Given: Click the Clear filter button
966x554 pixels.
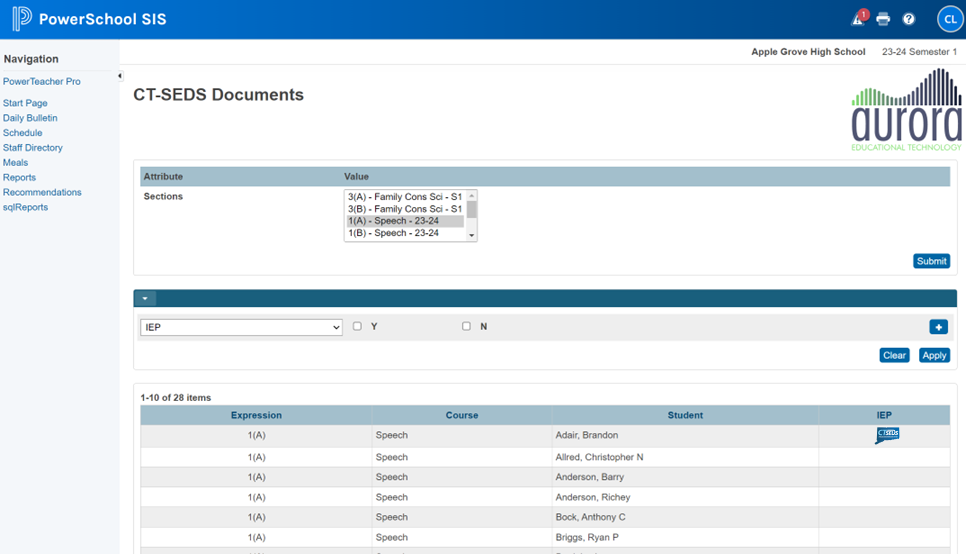Looking at the screenshot, I should pyautogui.click(x=894, y=355).
